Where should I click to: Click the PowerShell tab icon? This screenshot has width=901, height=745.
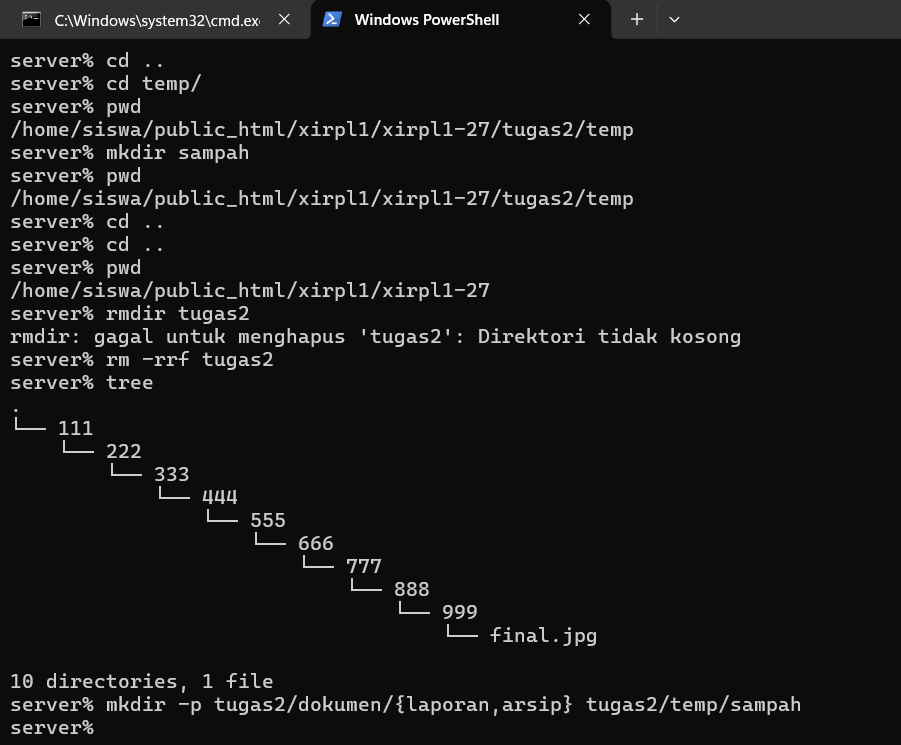pos(332,20)
